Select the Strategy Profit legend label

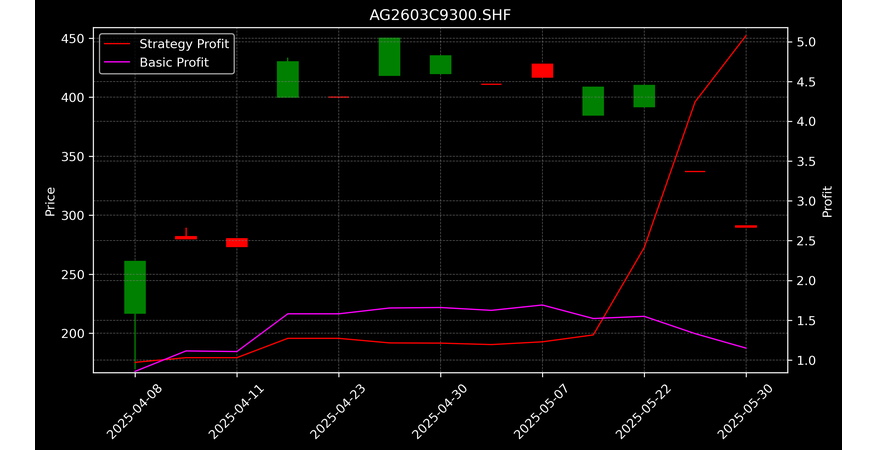[x=184, y=44]
